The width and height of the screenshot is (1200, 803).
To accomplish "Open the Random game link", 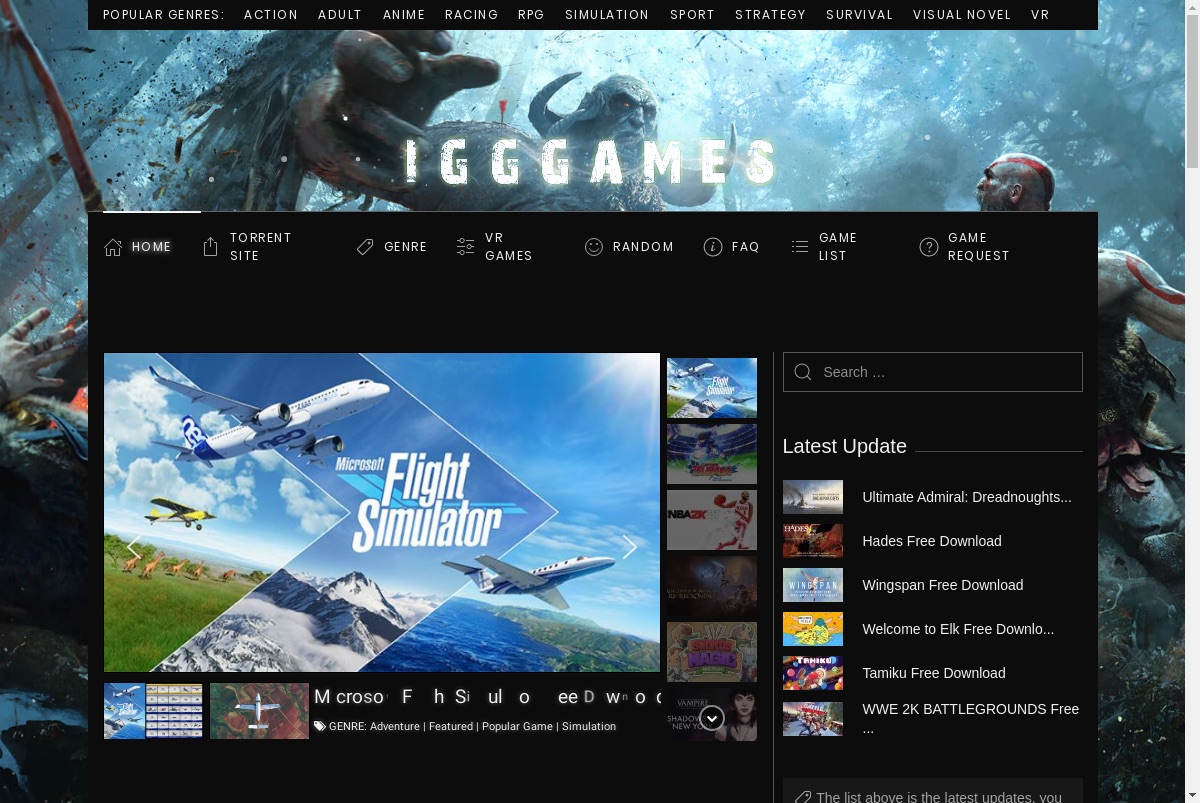I will [x=643, y=247].
